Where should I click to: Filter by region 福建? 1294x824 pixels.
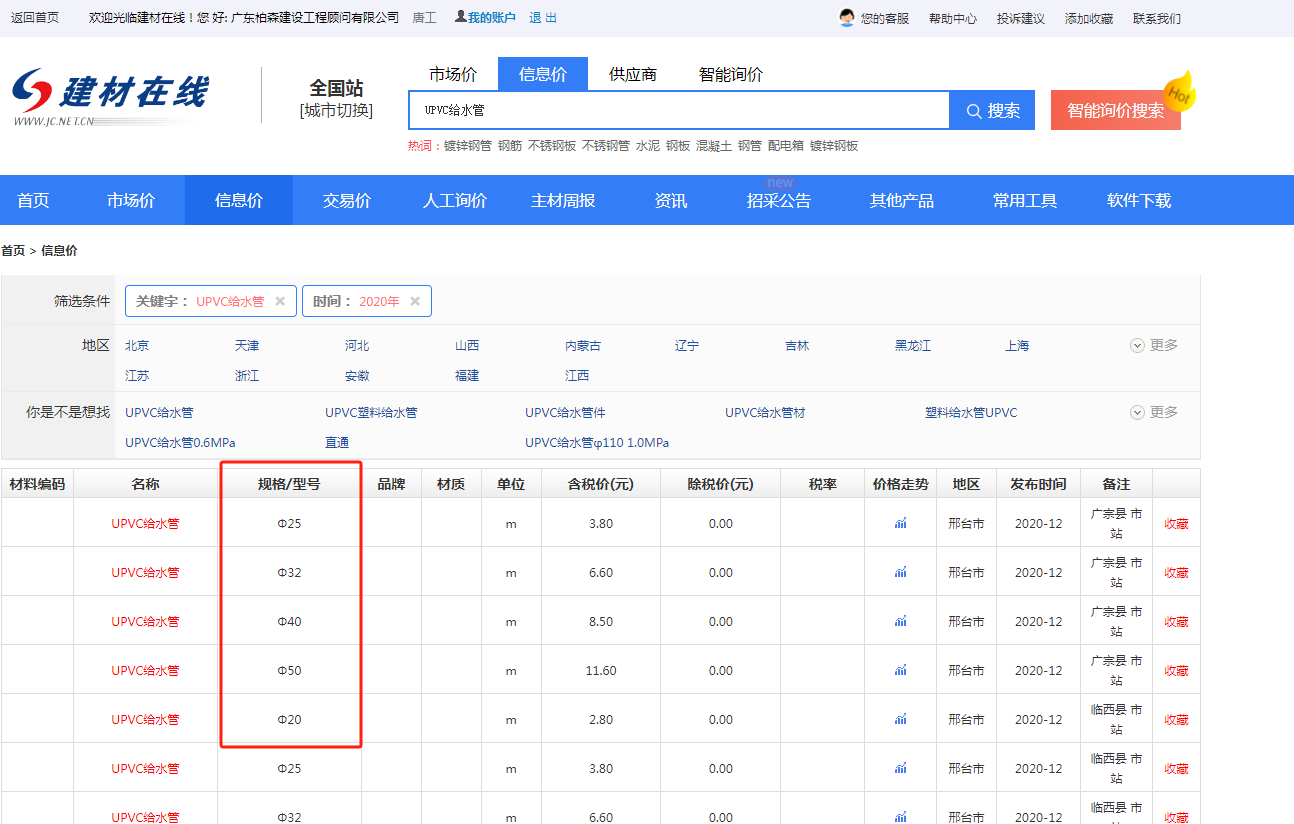click(467, 376)
